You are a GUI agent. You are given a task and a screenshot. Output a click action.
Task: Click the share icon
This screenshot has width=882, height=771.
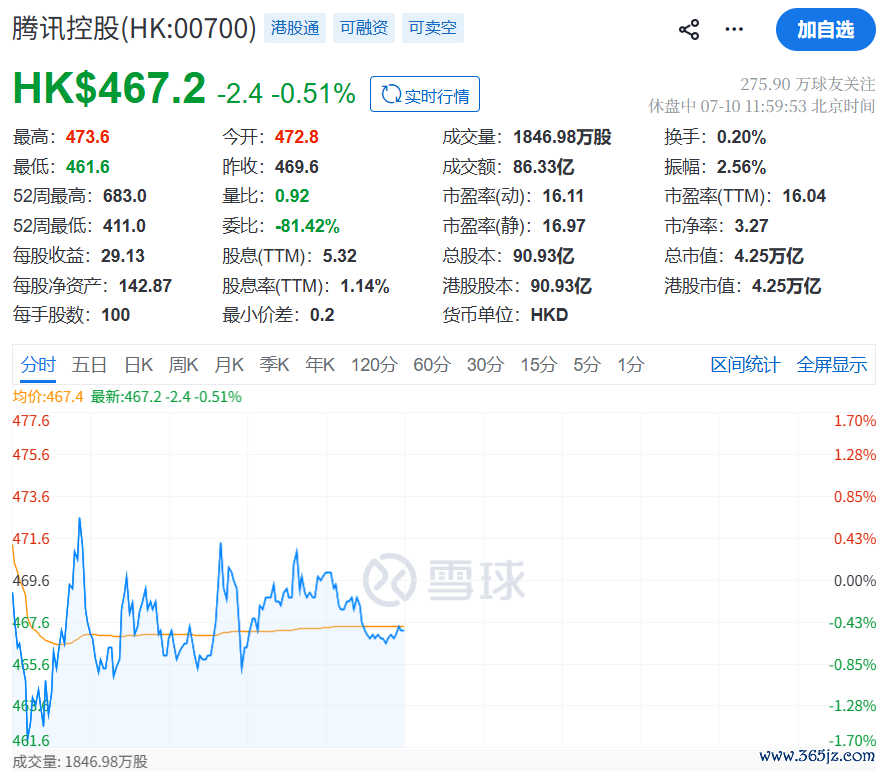tap(688, 29)
